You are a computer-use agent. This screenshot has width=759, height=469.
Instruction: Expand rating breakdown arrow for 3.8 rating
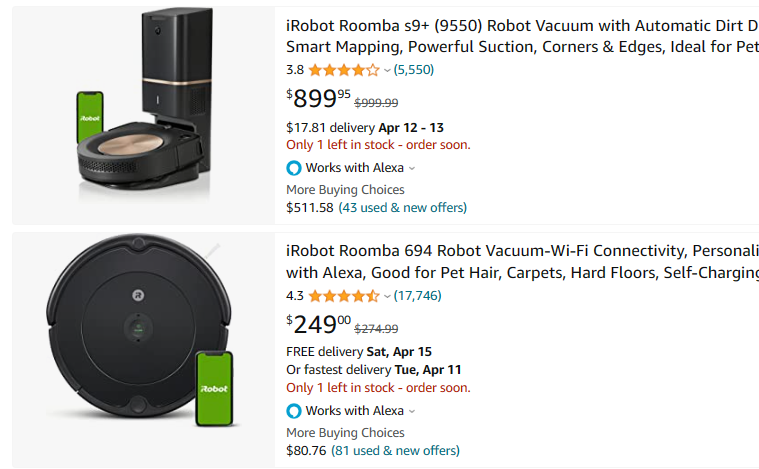click(387, 70)
